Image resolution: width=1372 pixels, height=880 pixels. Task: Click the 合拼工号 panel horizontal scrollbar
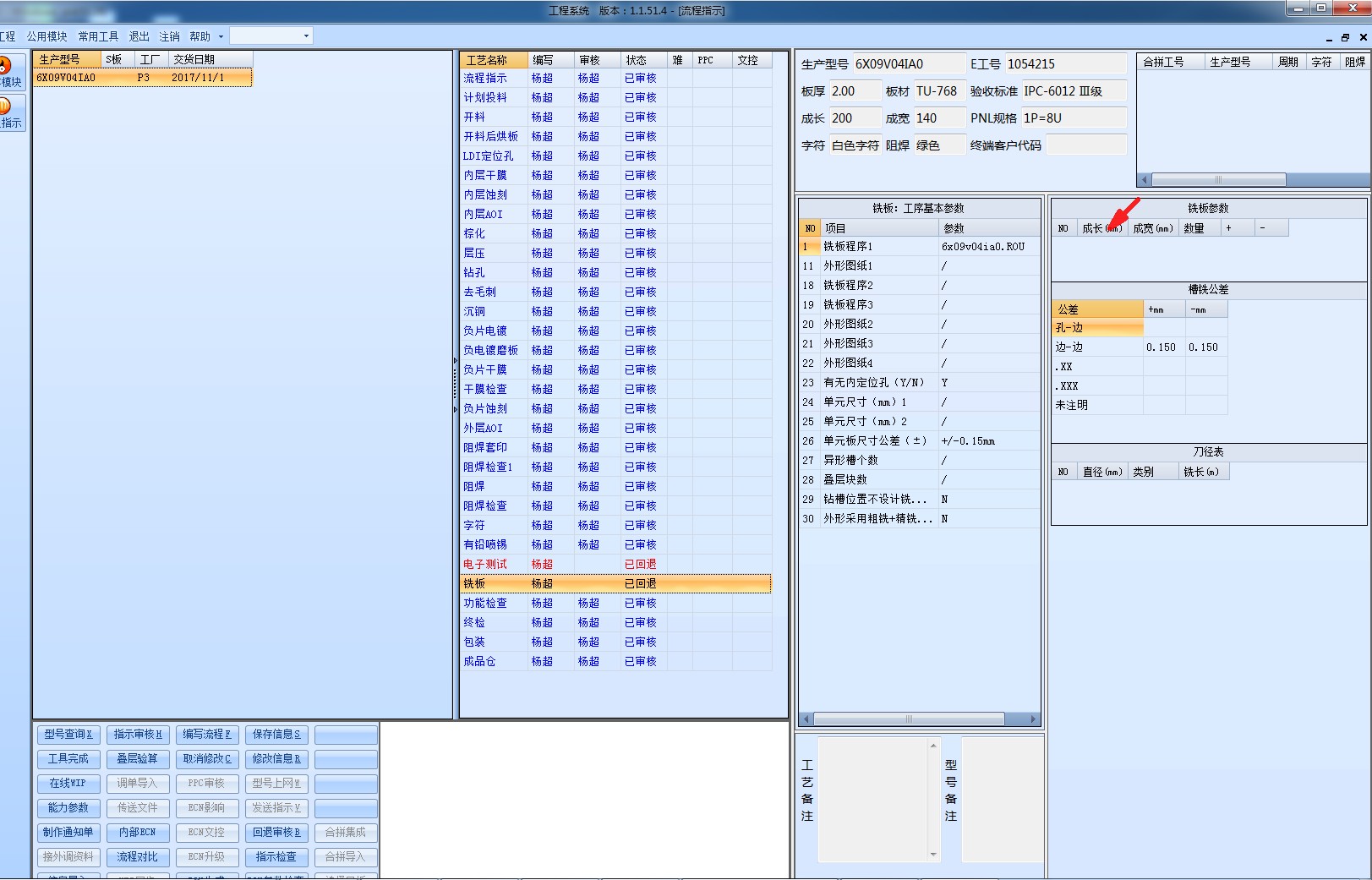tap(1254, 179)
